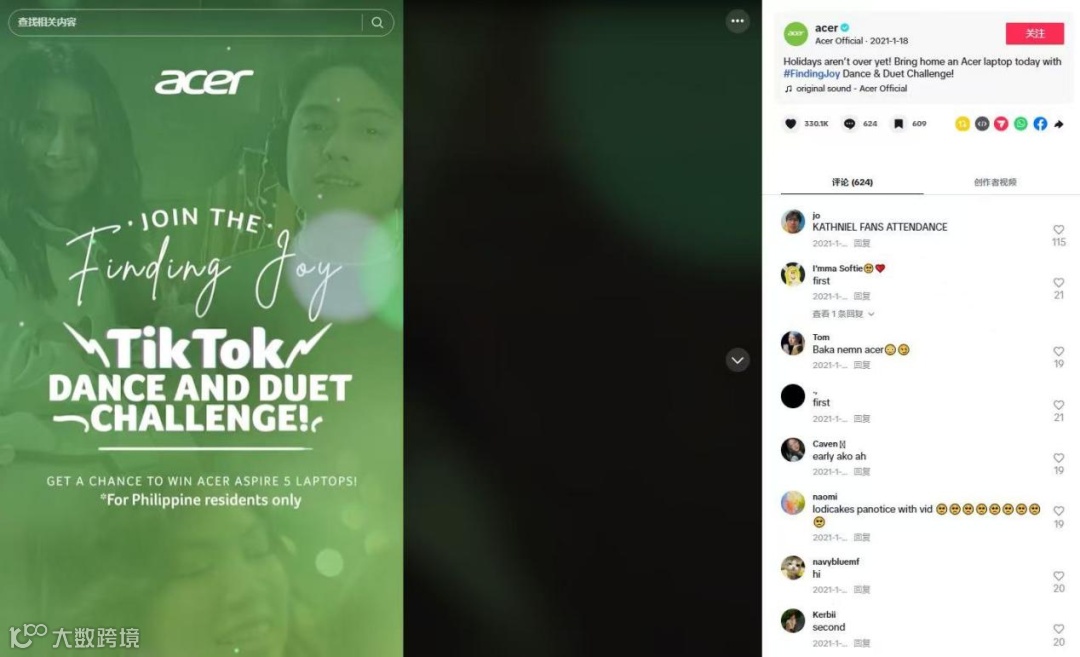Bookmark the video with the save icon
Screen dimensions: 1080x657
tap(898, 124)
